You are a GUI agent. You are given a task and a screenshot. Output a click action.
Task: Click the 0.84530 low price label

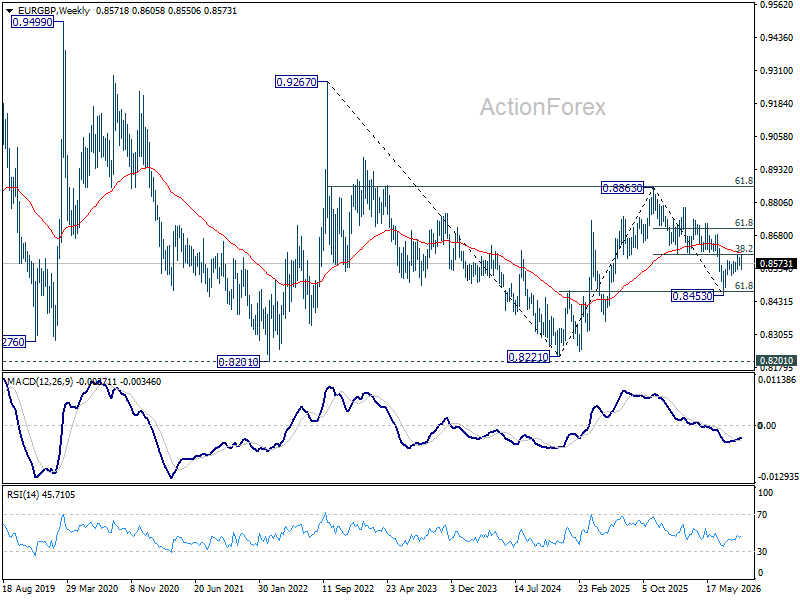coord(692,296)
